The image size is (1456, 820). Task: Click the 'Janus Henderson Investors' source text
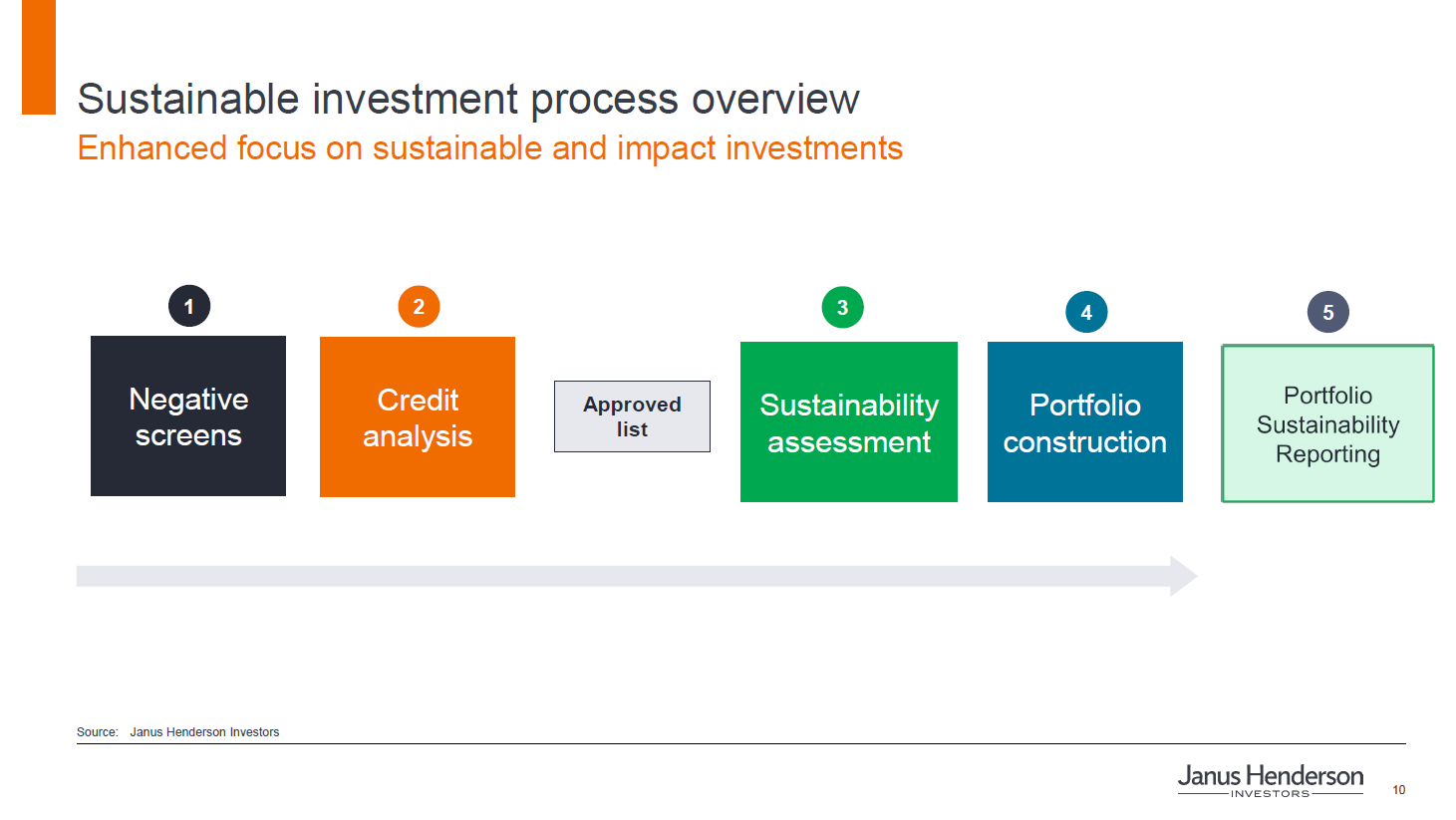pyautogui.click(x=204, y=732)
